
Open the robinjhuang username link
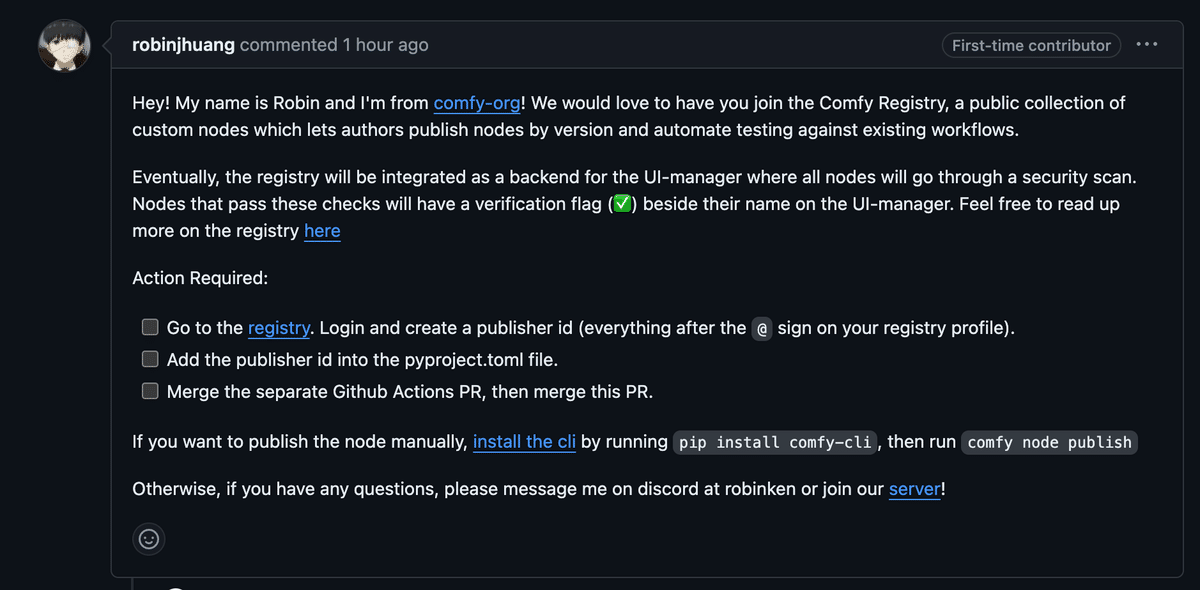pyautogui.click(x=184, y=45)
